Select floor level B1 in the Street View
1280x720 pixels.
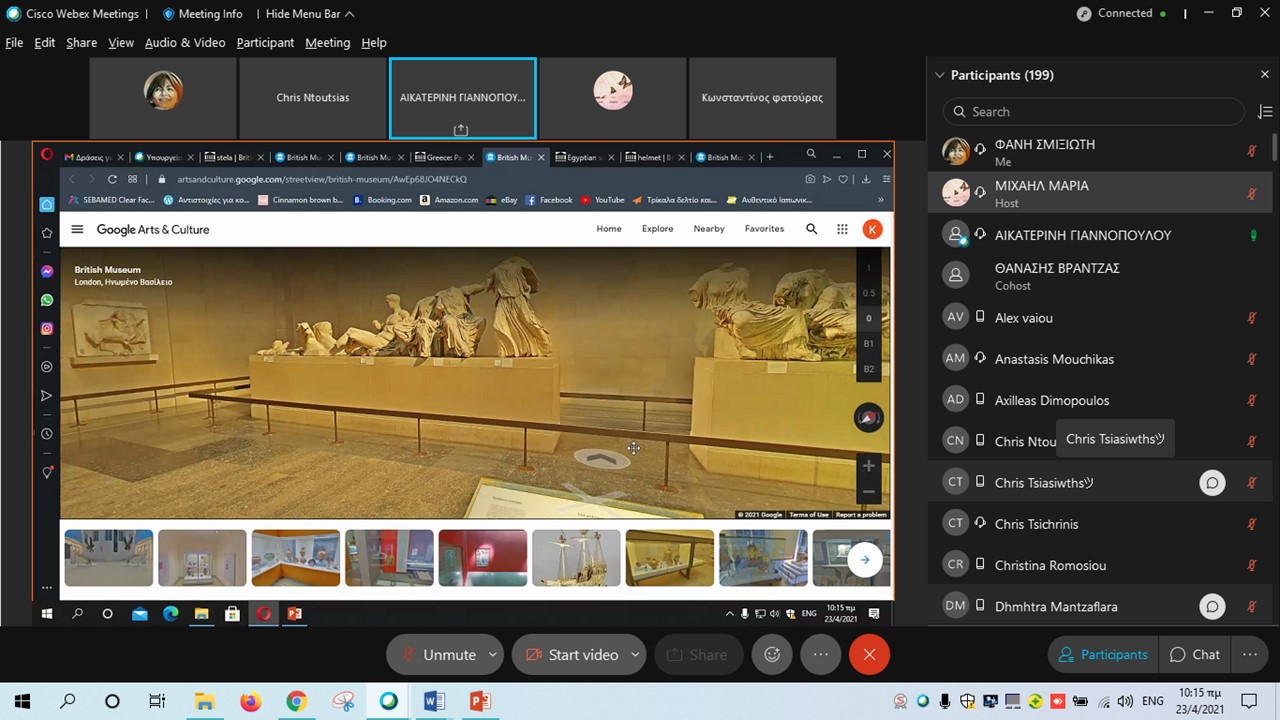[868, 344]
